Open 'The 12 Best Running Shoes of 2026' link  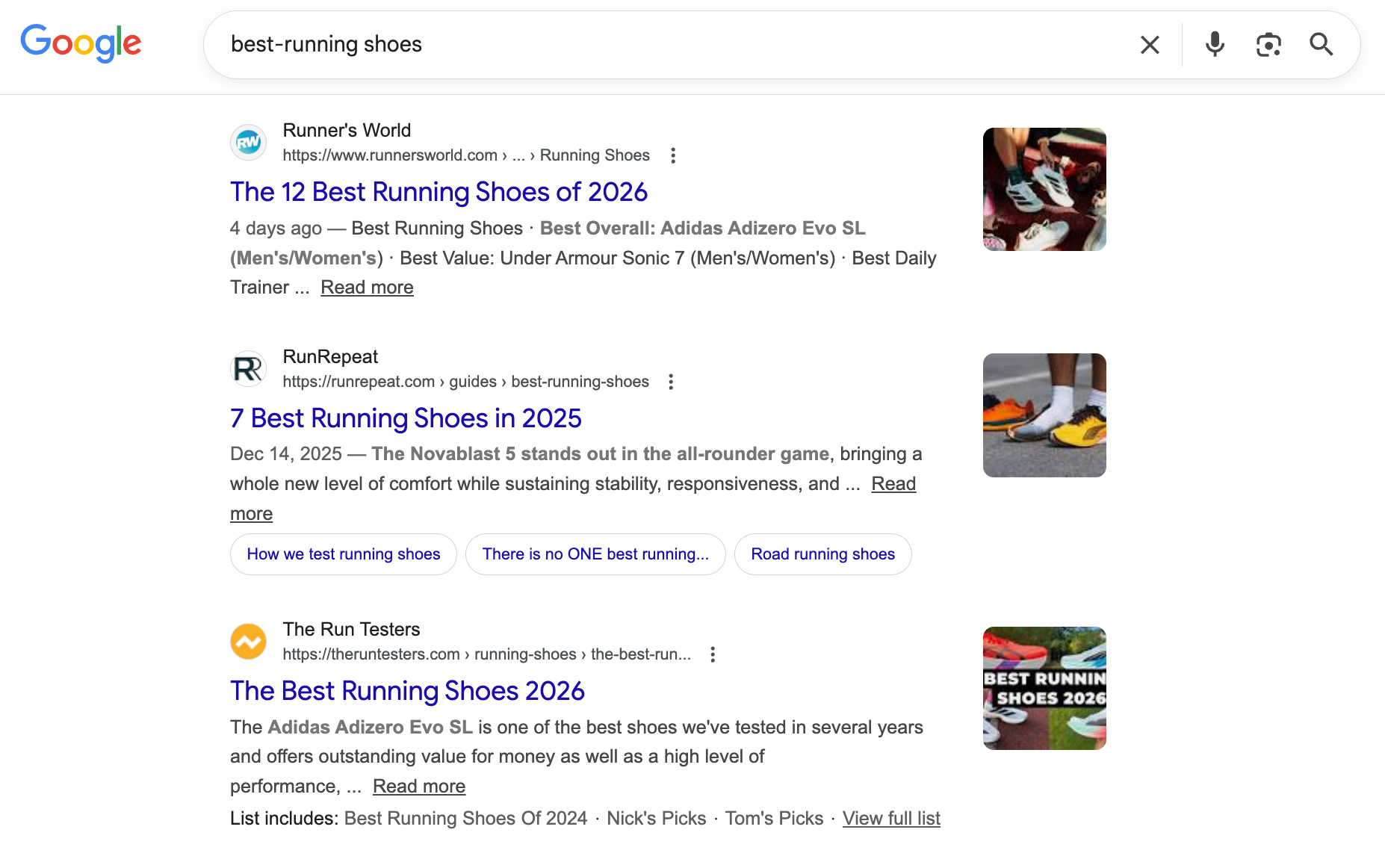coord(438,192)
